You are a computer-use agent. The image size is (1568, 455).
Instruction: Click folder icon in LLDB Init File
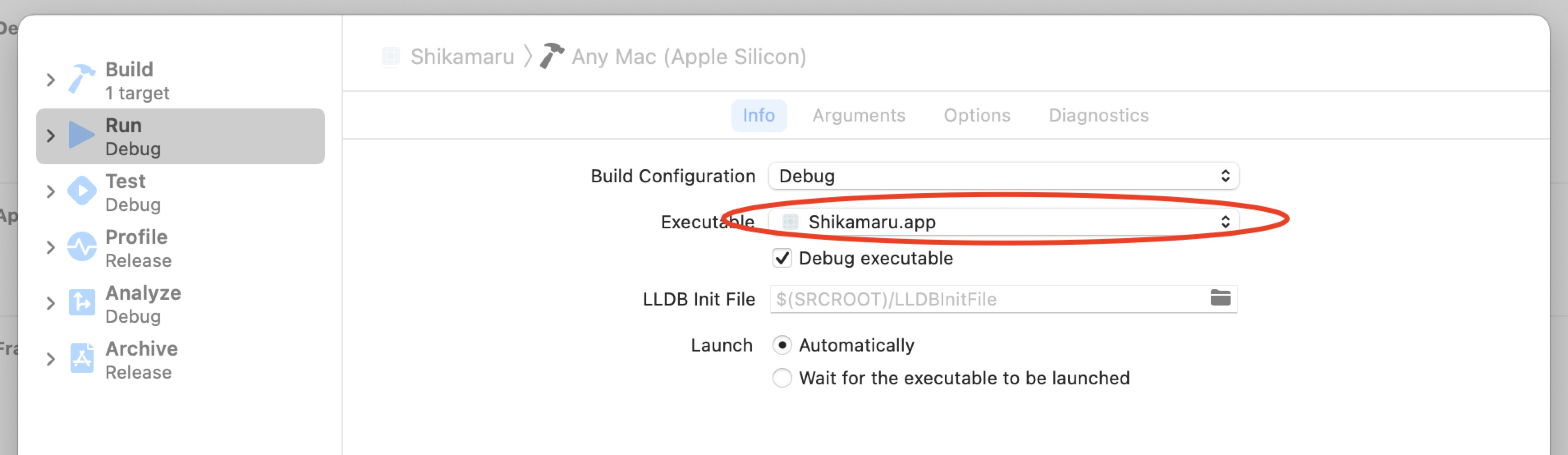[1220, 299]
